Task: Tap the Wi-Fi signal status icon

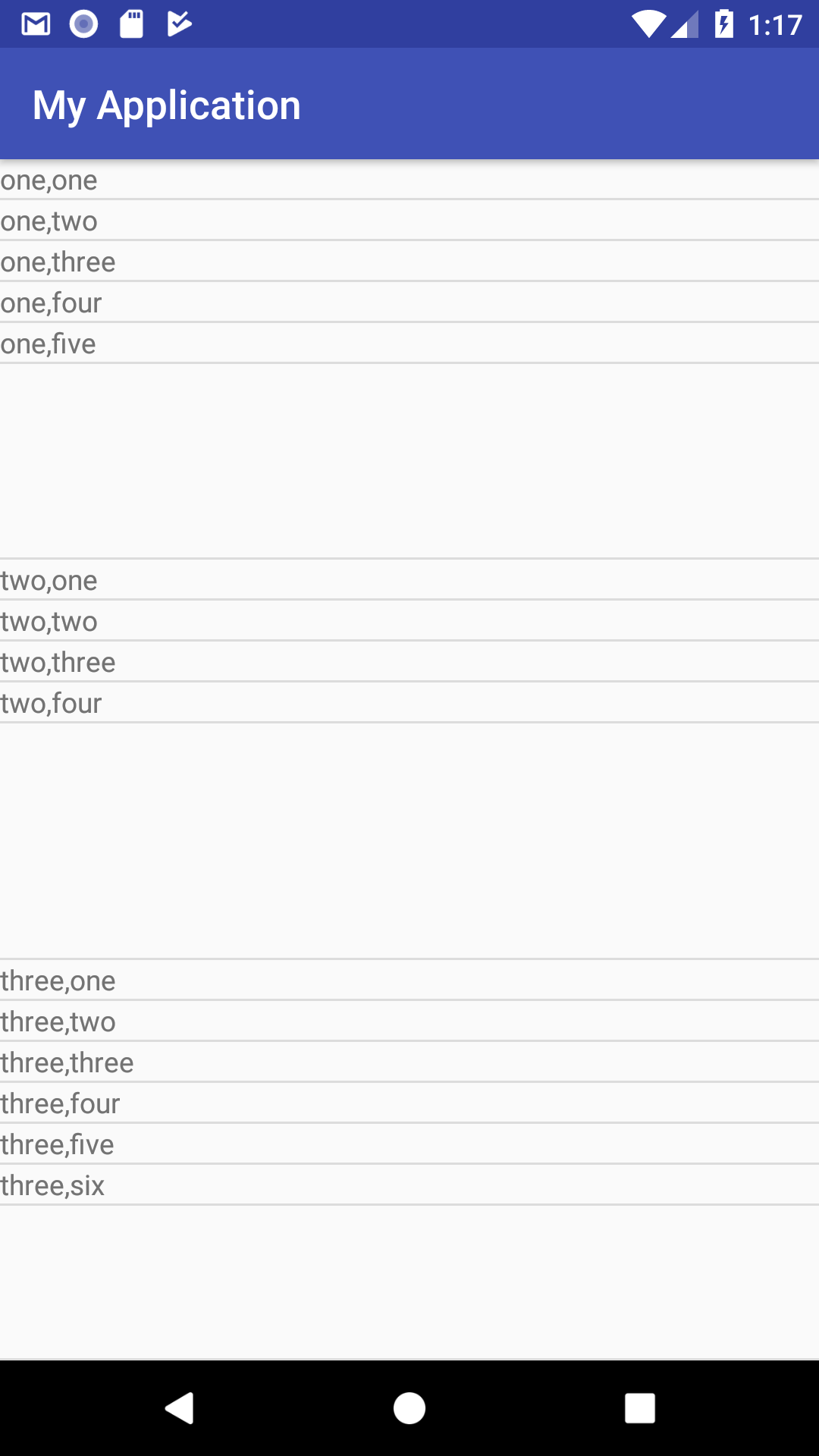Action: point(648,24)
